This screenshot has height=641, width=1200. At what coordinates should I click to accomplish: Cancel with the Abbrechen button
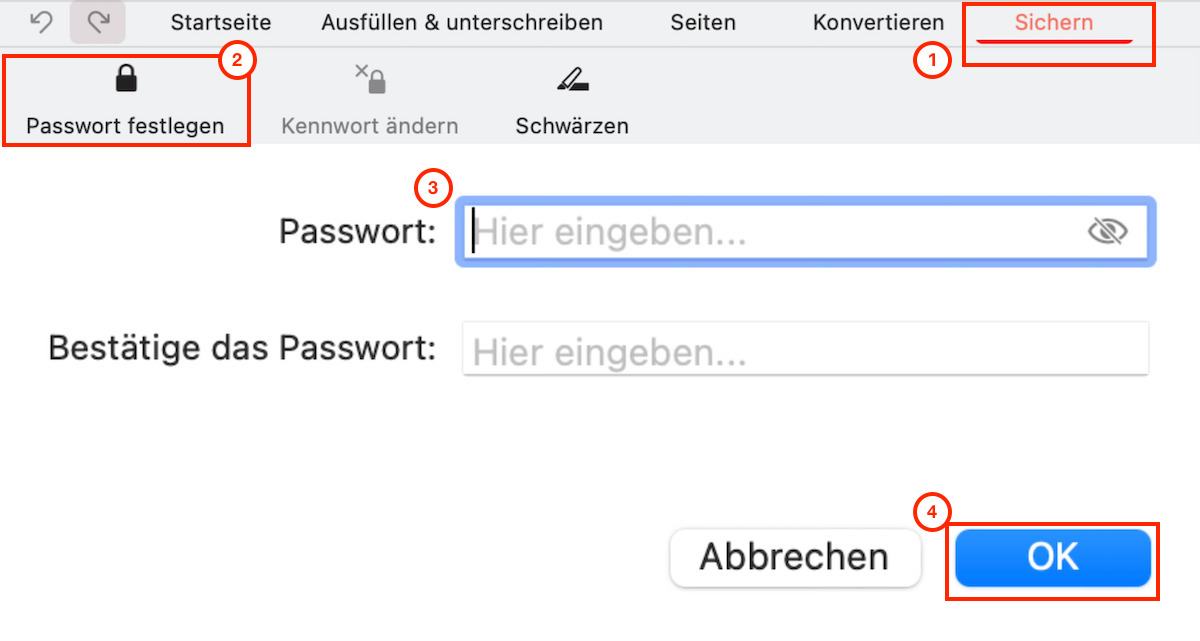point(795,557)
